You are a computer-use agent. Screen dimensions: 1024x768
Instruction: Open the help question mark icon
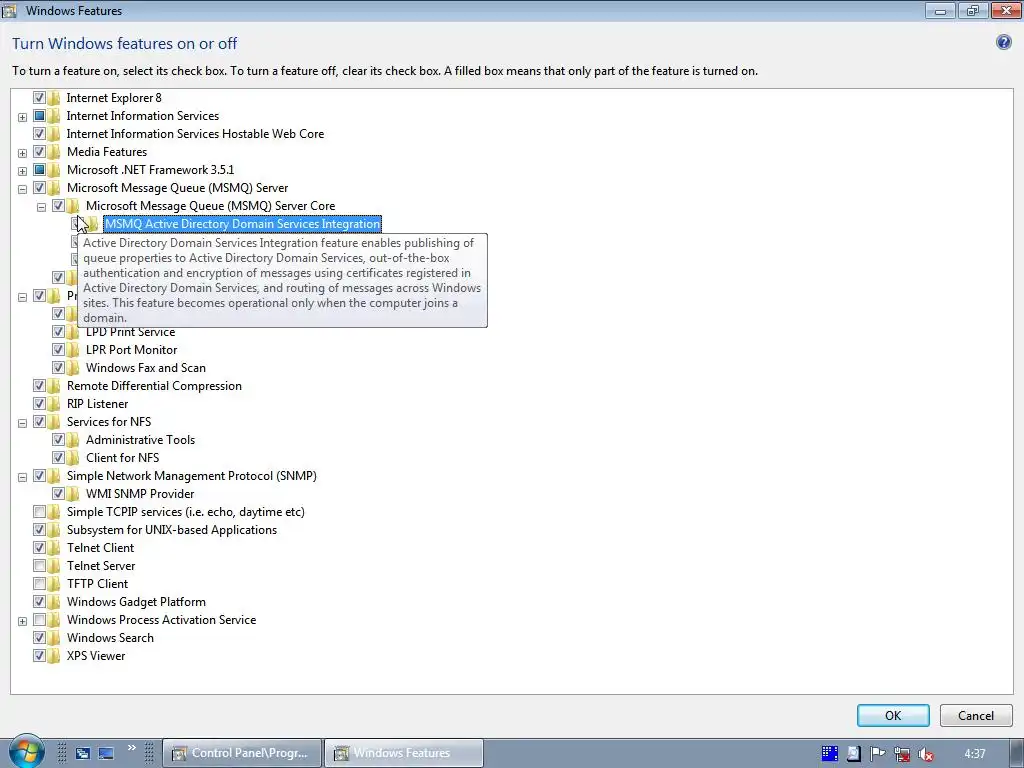(1004, 42)
